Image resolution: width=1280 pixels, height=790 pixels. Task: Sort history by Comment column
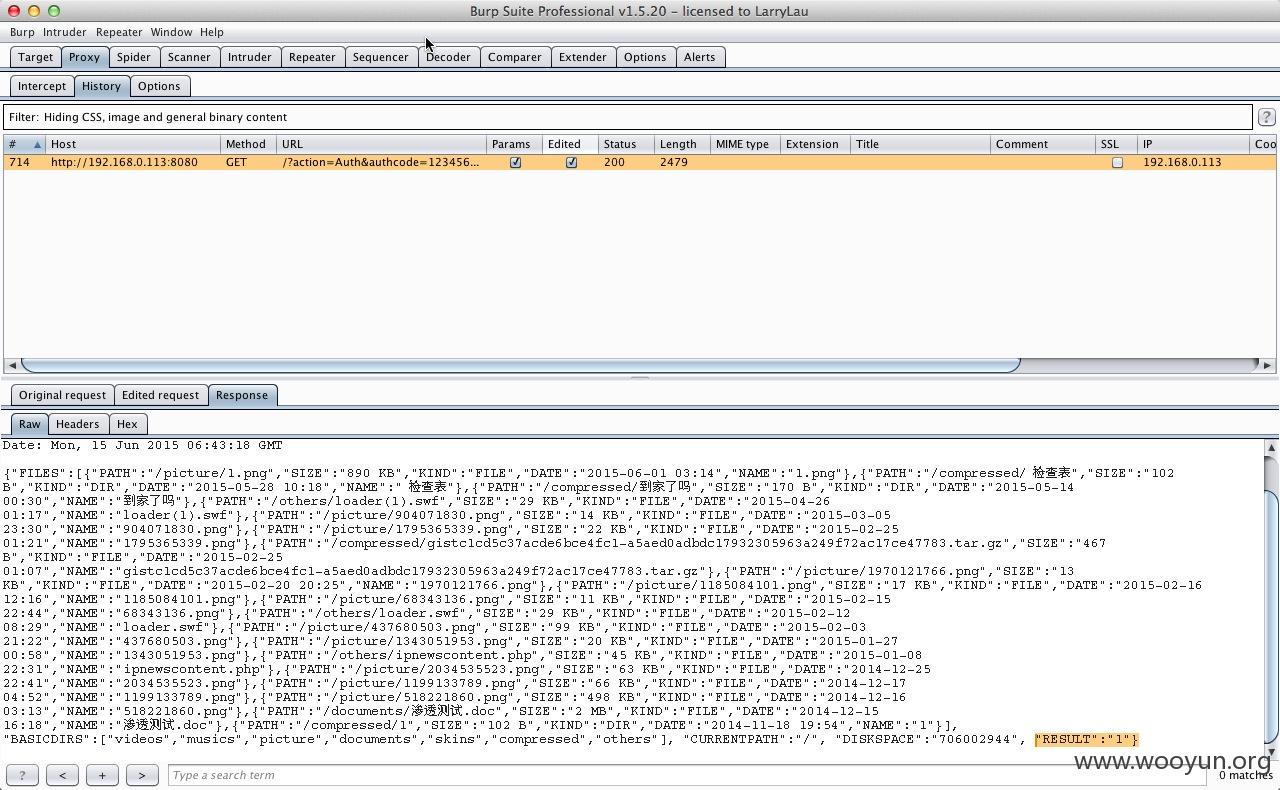pyautogui.click(x=1043, y=144)
